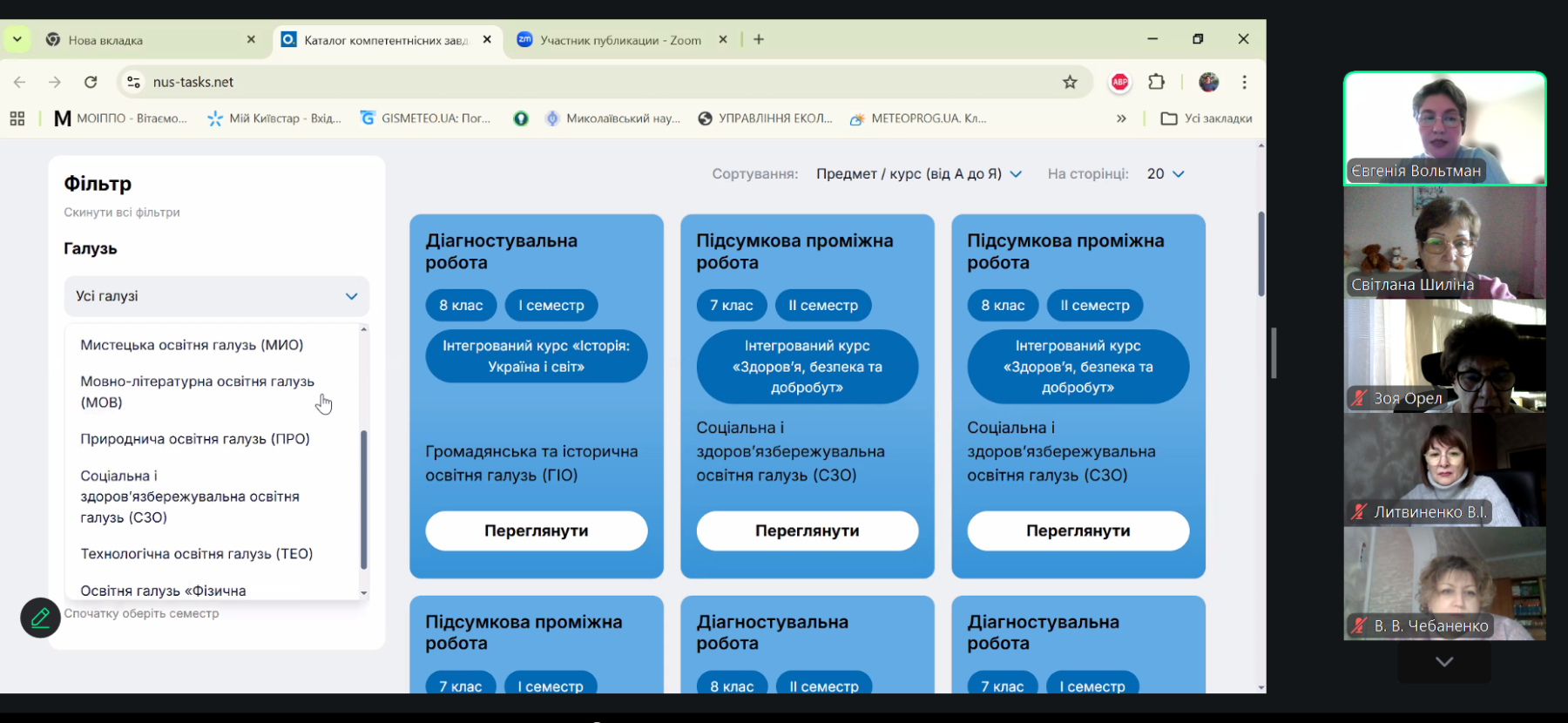This screenshot has width=1568, height=723.
Task: Switch to the Zoom participant tab
Action: tap(618, 40)
